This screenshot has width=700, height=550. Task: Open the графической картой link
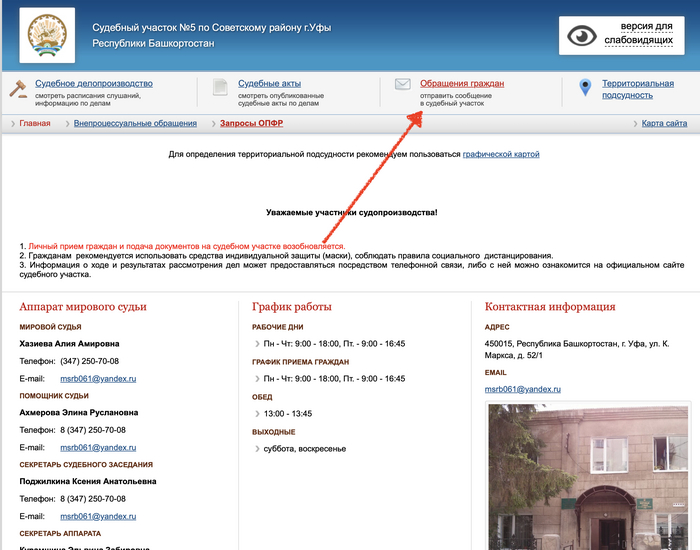[501, 154]
